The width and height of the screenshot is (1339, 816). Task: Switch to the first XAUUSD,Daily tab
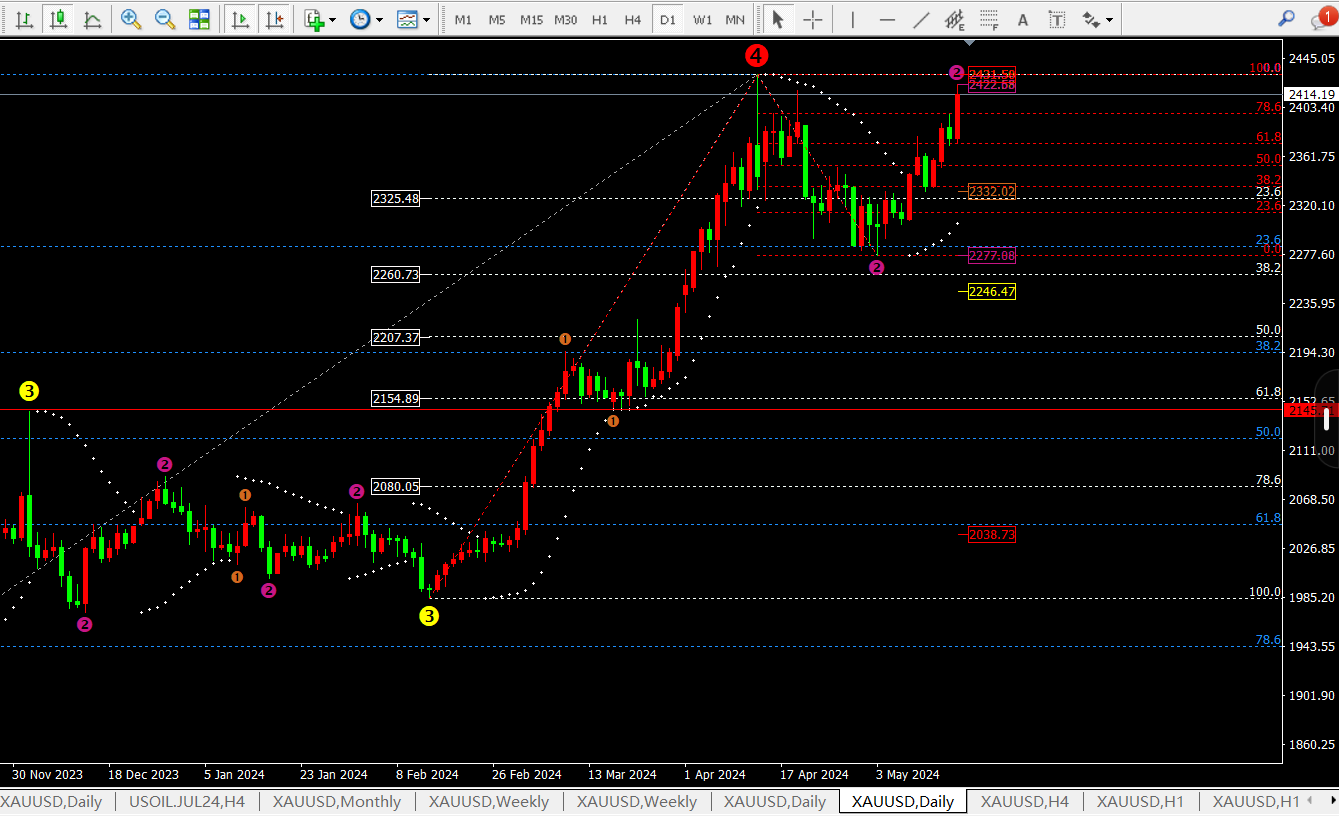coord(51,801)
